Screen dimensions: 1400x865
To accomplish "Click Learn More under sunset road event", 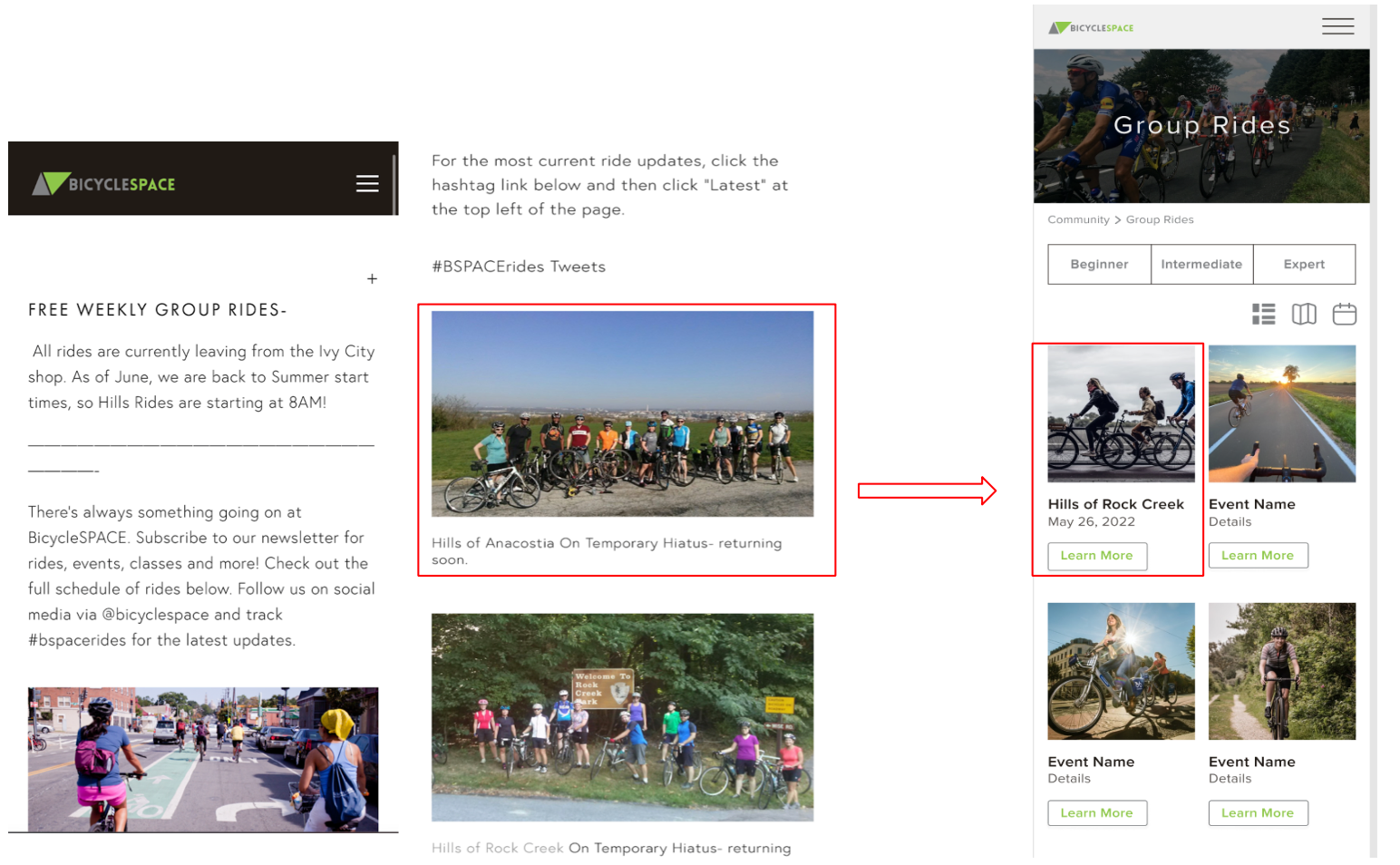I will (x=1258, y=556).
